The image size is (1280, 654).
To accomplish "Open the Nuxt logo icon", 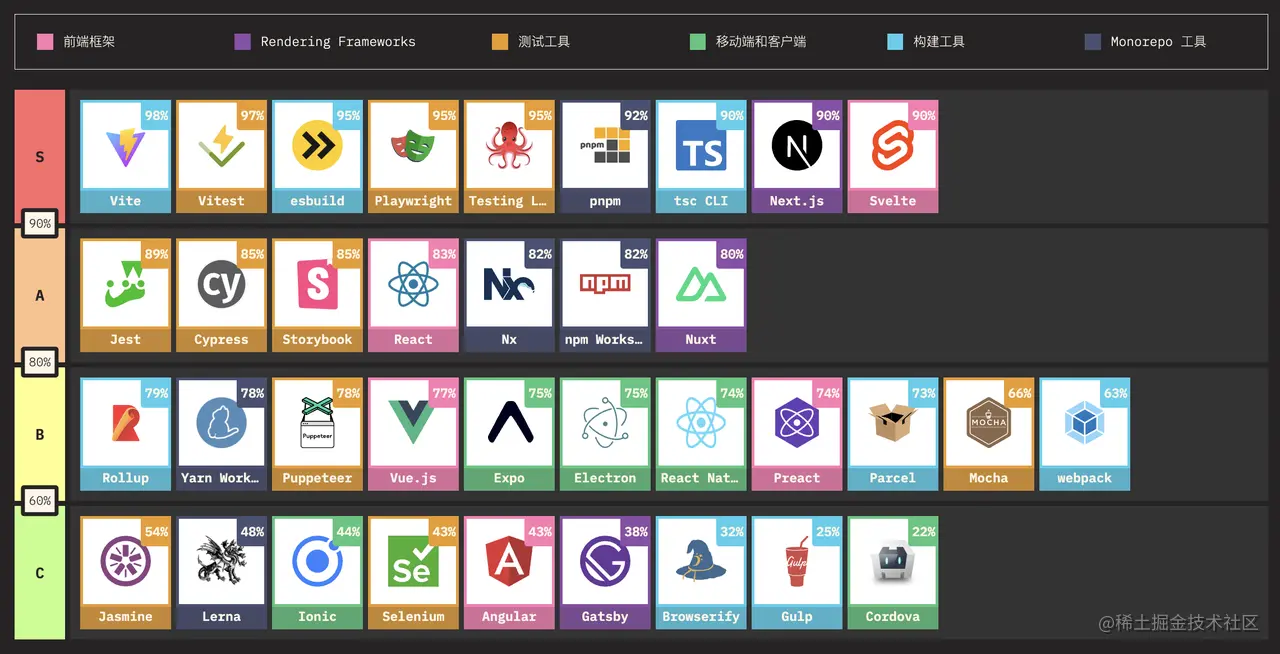I will point(701,286).
